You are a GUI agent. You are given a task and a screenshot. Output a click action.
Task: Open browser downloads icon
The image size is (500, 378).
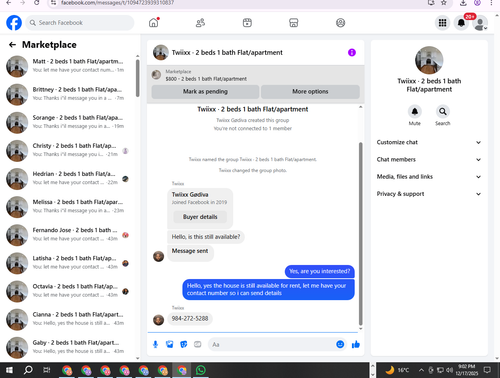click(463, 3)
